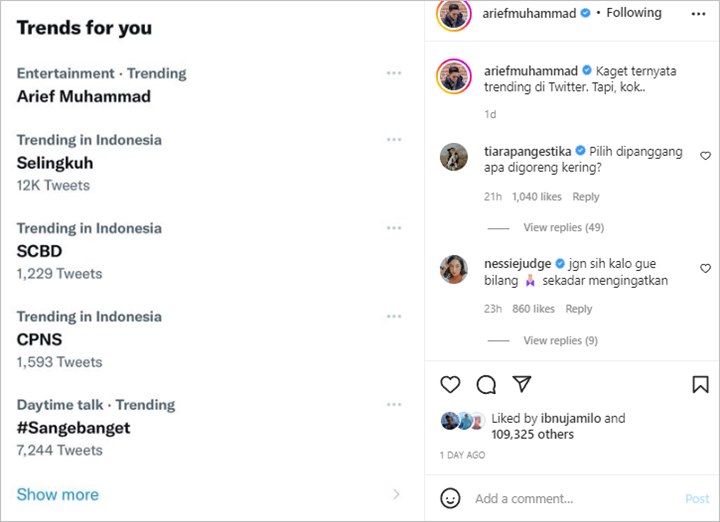Save post with bookmark icon
720x522 pixels.
[x=700, y=384]
